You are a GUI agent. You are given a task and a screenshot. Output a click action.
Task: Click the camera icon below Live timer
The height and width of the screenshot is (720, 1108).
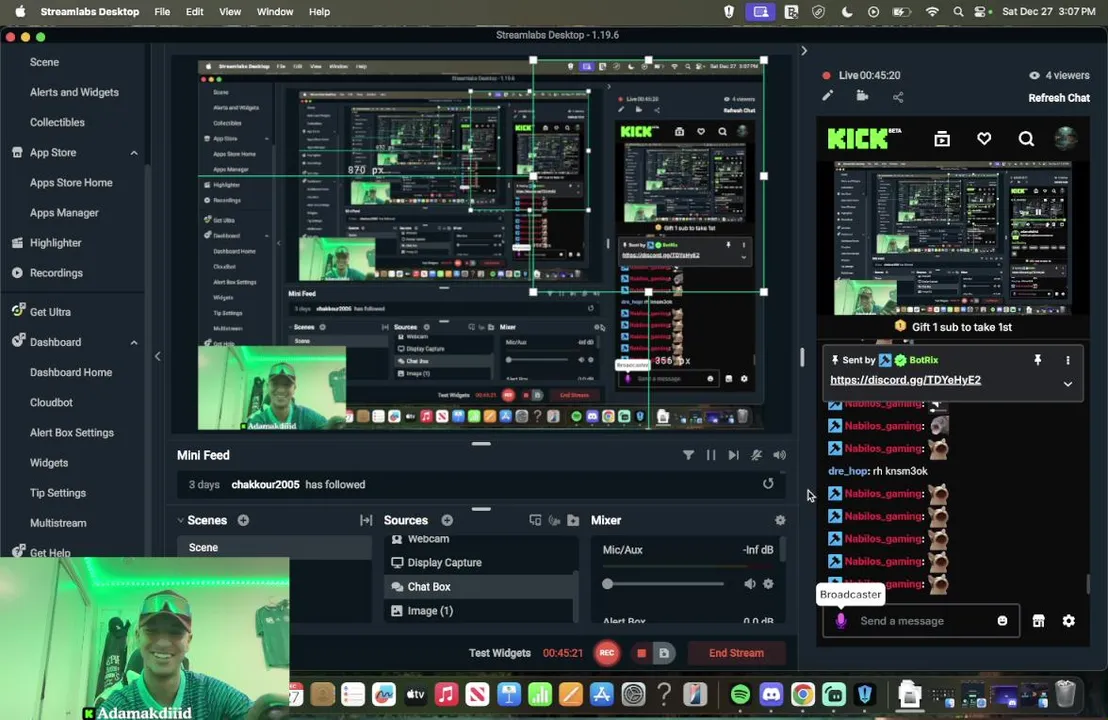click(x=862, y=96)
